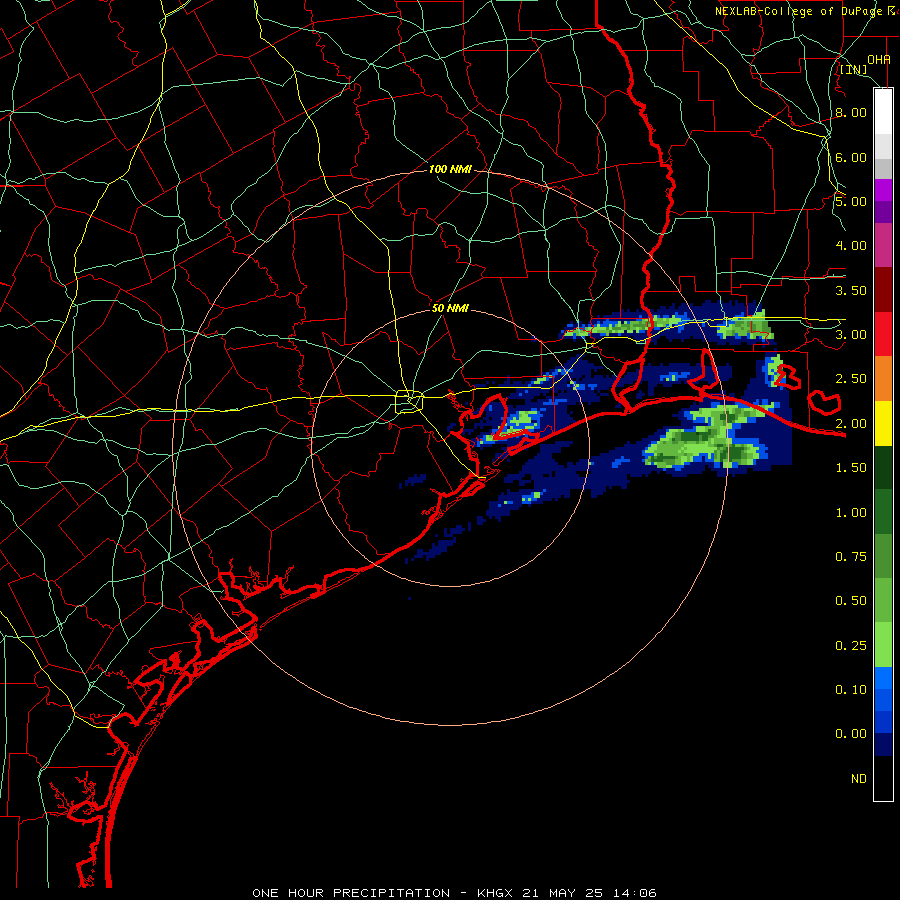Click the 100 NMI range ring label
Image resolution: width=900 pixels, height=900 pixels.
tap(450, 169)
